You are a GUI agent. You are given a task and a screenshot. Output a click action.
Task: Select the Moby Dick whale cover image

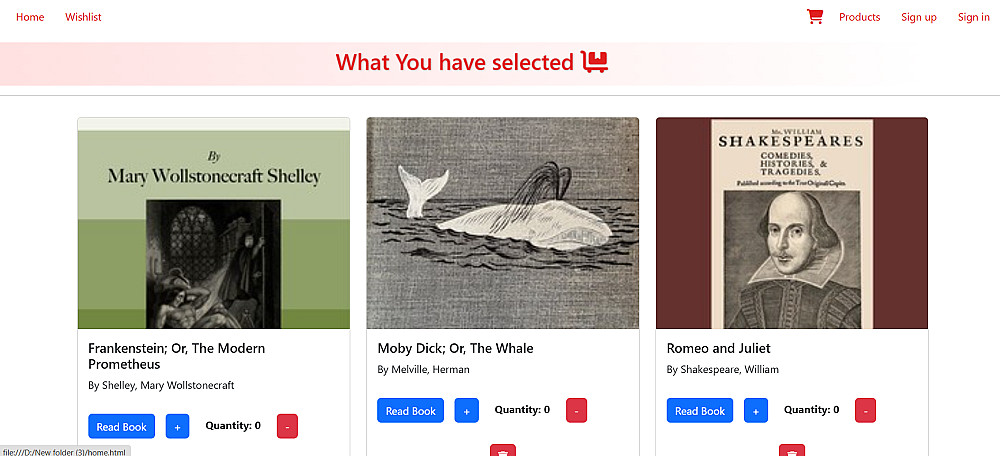(502, 223)
